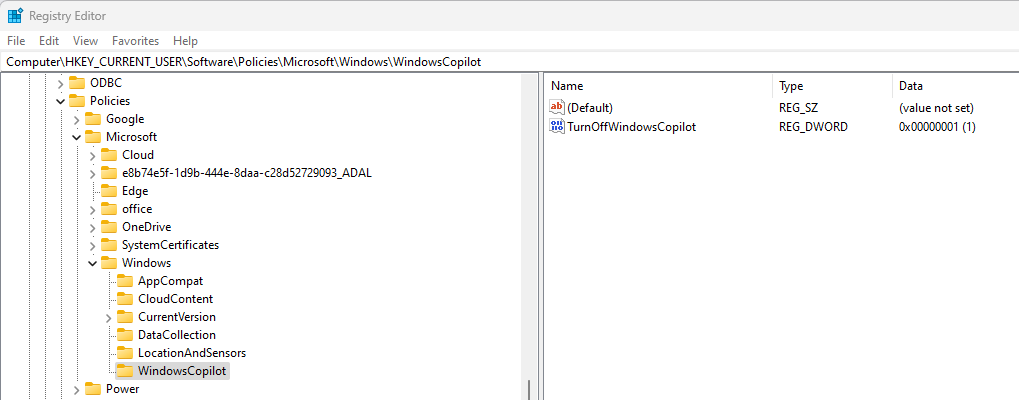Open the Edit menu

pos(49,41)
